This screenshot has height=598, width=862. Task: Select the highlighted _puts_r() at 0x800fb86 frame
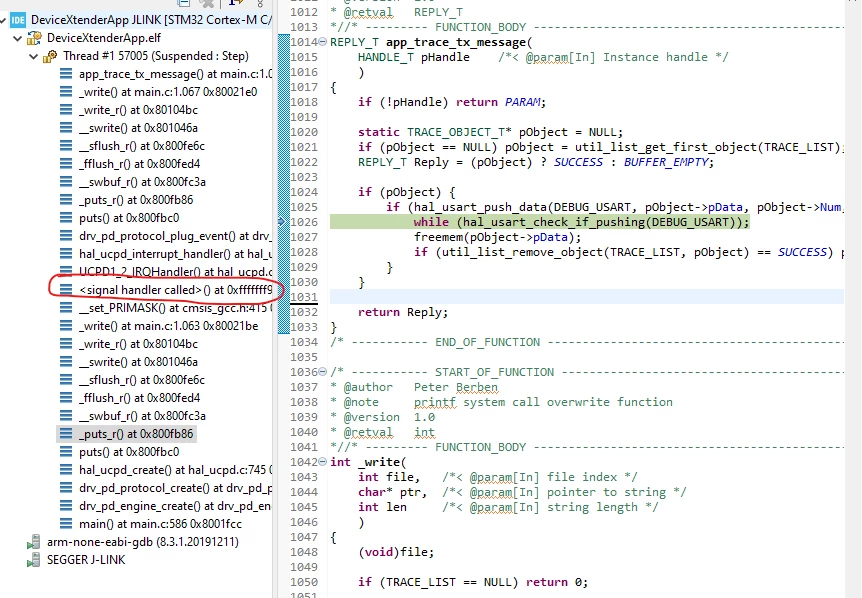(x=126, y=434)
